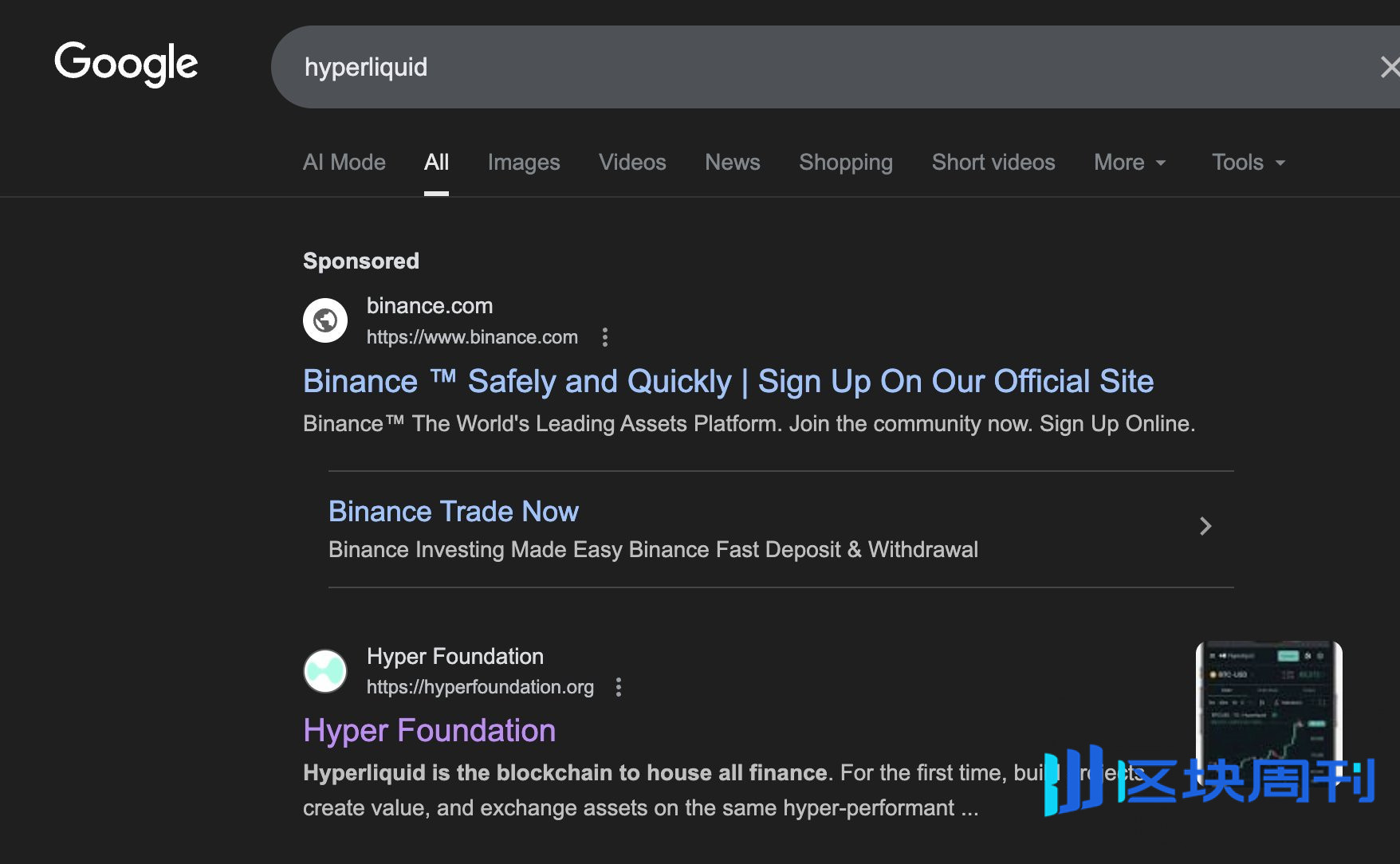1400x864 pixels.
Task: Click the Binance ad description text
Action: click(749, 423)
